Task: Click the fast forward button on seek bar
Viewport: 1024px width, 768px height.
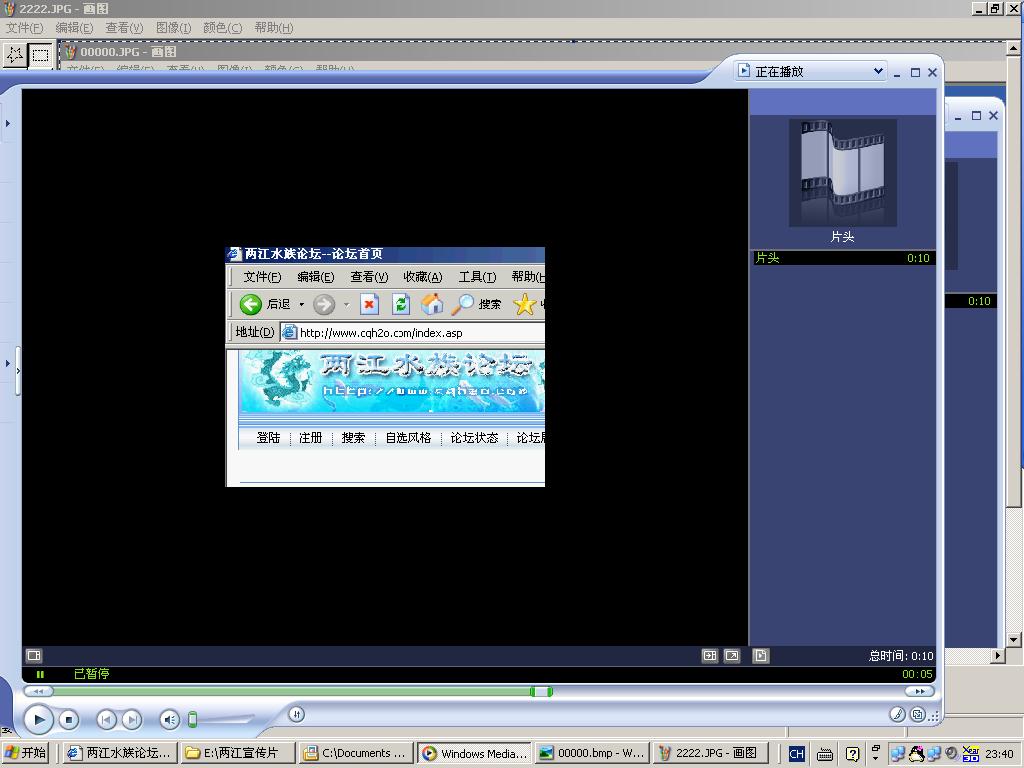Action: (x=919, y=691)
